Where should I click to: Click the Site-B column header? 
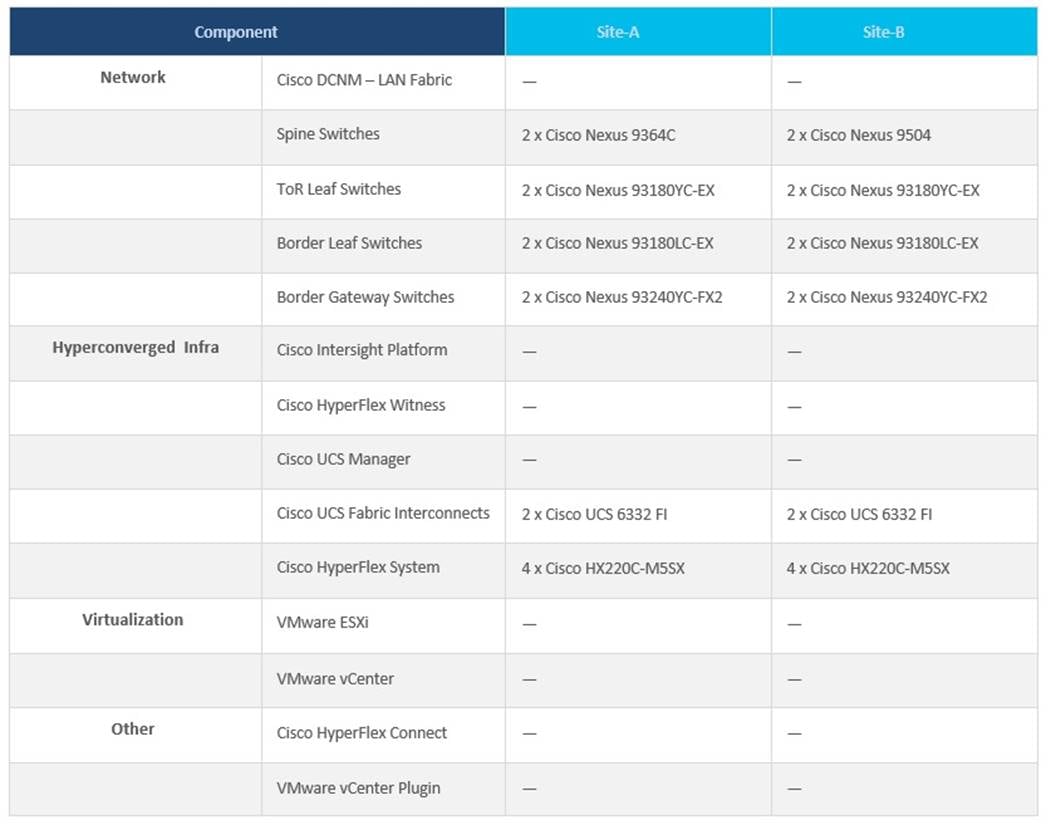[x=905, y=31]
